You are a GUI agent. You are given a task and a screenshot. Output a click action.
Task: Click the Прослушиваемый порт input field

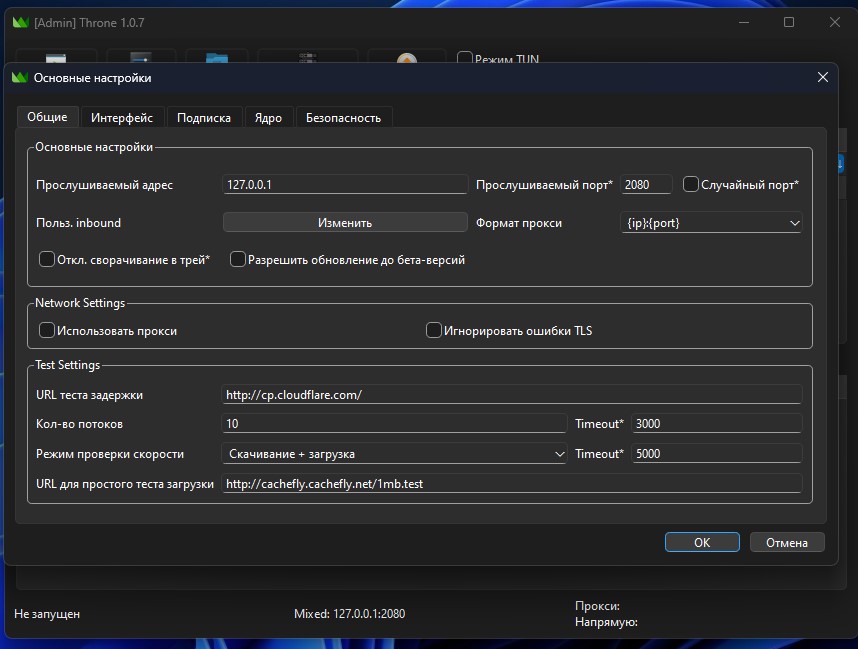coord(646,184)
